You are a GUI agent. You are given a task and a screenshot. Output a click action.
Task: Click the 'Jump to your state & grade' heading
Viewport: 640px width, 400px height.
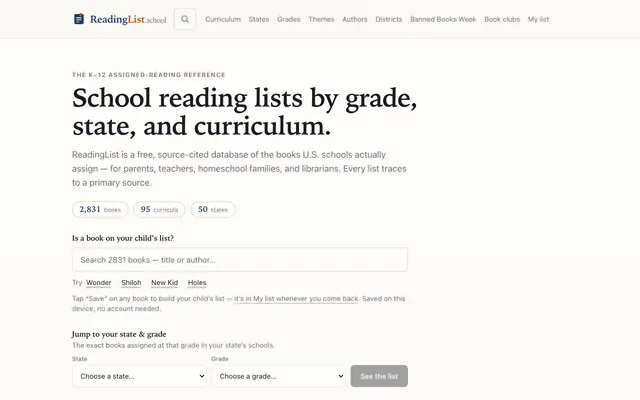(119, 334)
